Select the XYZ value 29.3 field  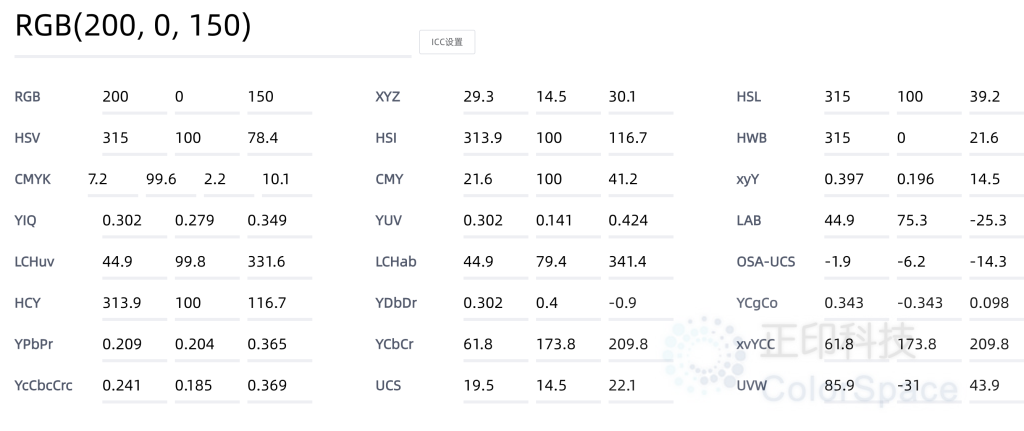click(496, 97)
